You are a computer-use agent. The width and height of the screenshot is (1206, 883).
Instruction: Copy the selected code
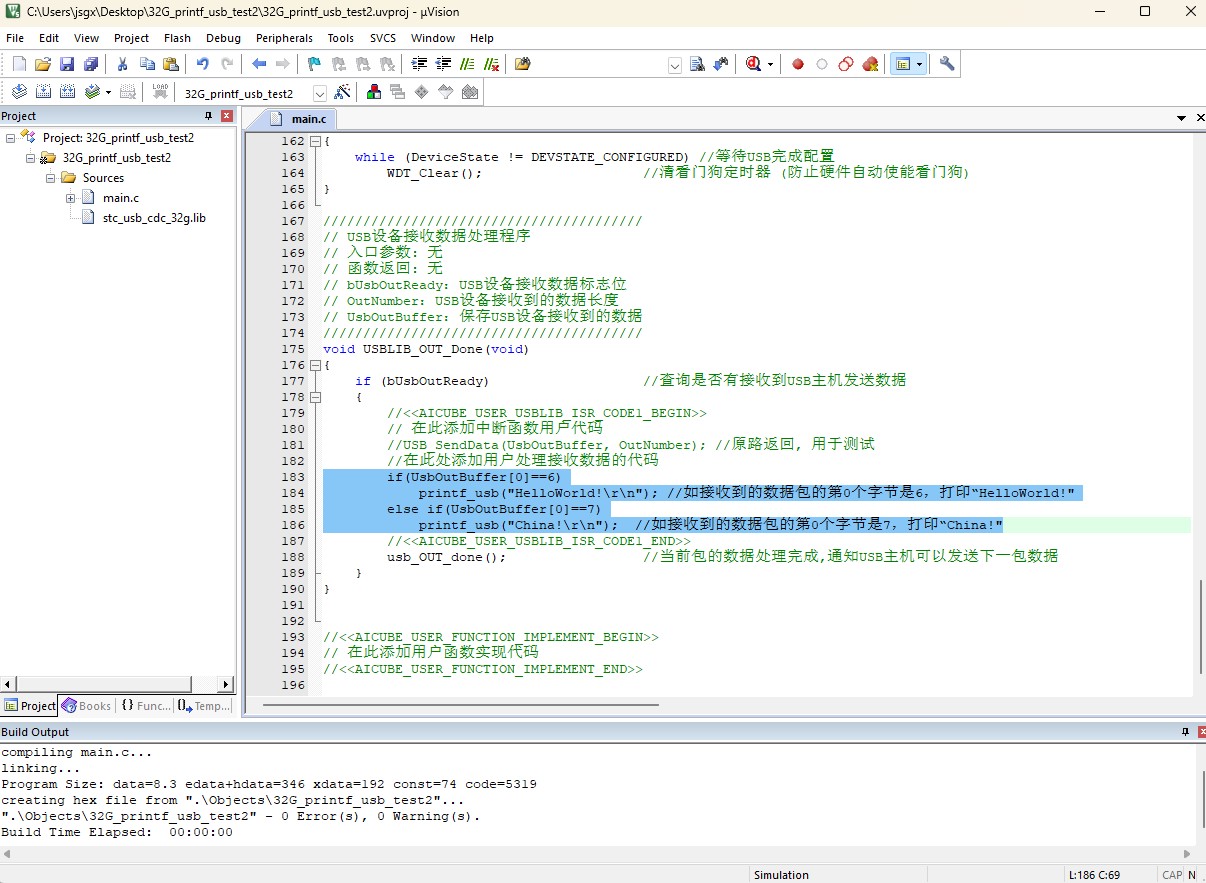147,64
